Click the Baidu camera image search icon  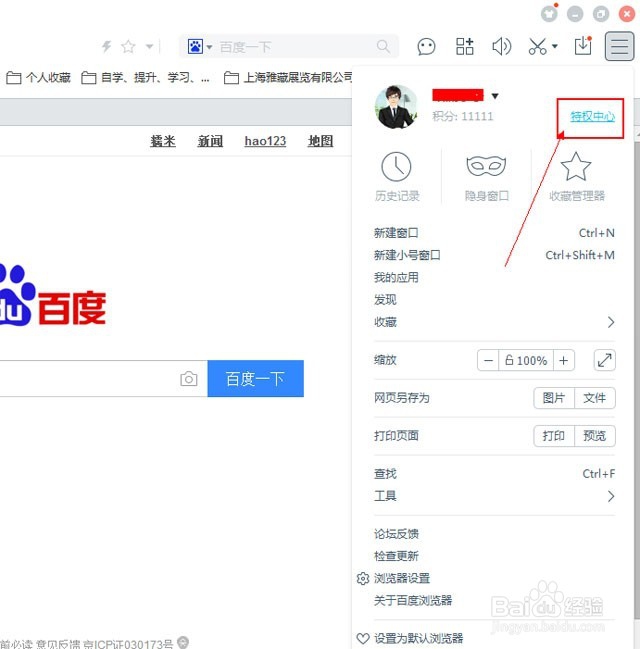tap(188, 379)
